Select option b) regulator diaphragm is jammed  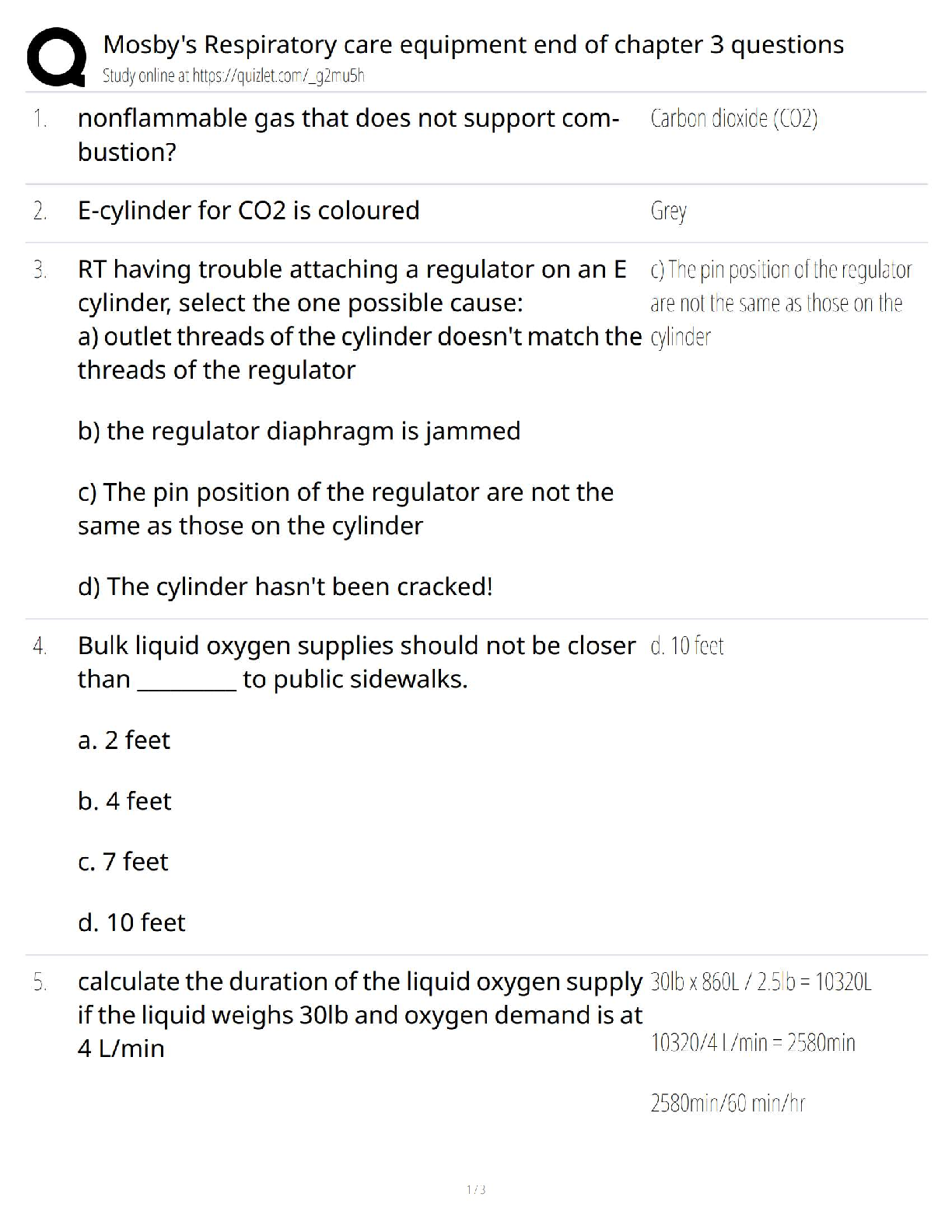[299, 431]
